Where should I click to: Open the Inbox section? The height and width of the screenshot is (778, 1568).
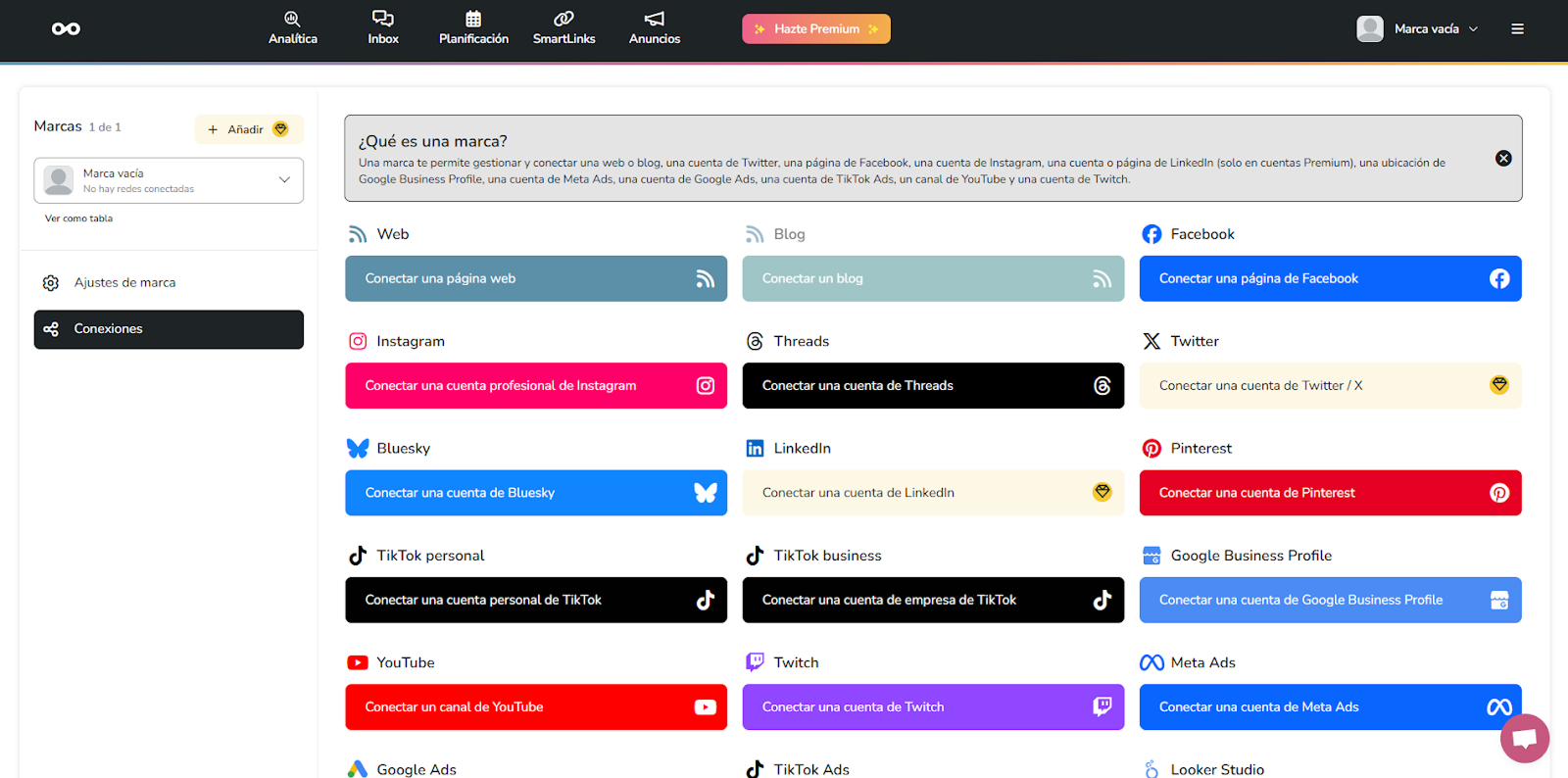pos(383,28)
